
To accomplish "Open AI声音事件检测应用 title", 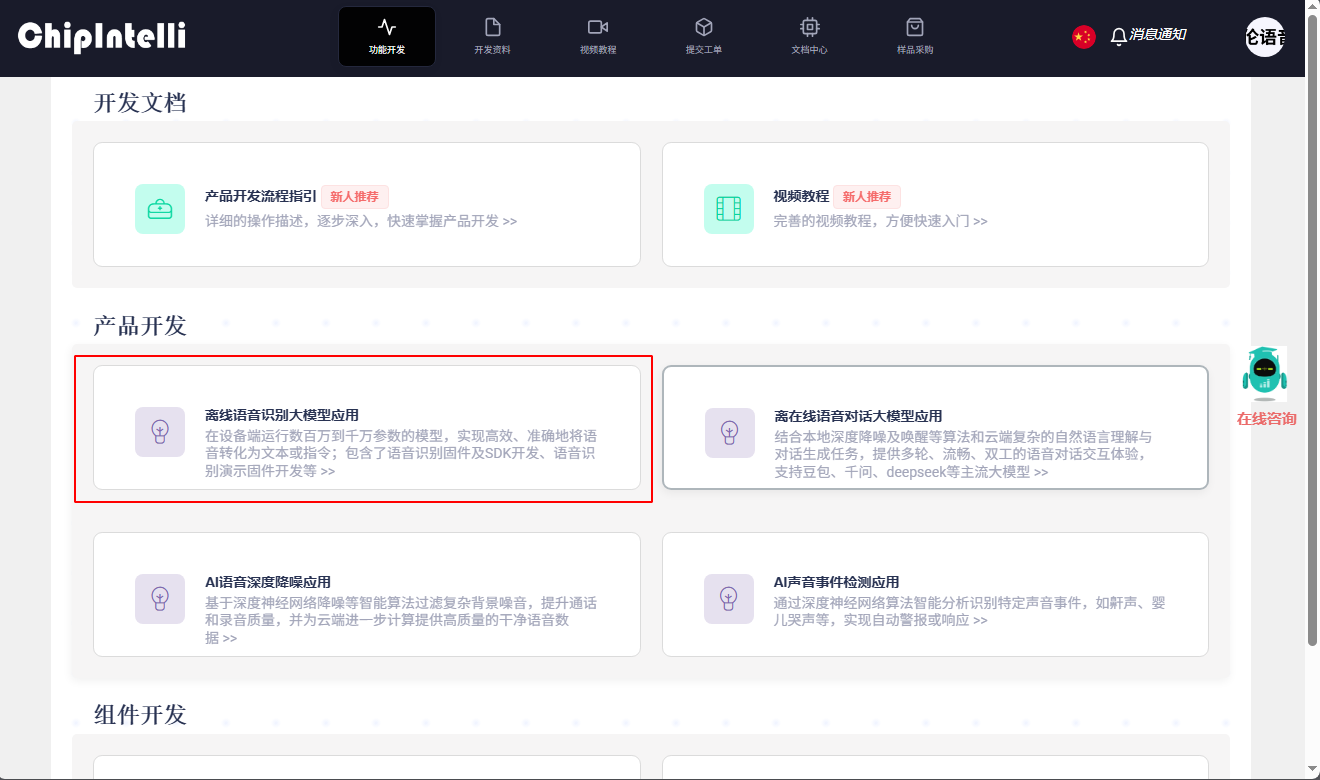I will coord(836,582).
